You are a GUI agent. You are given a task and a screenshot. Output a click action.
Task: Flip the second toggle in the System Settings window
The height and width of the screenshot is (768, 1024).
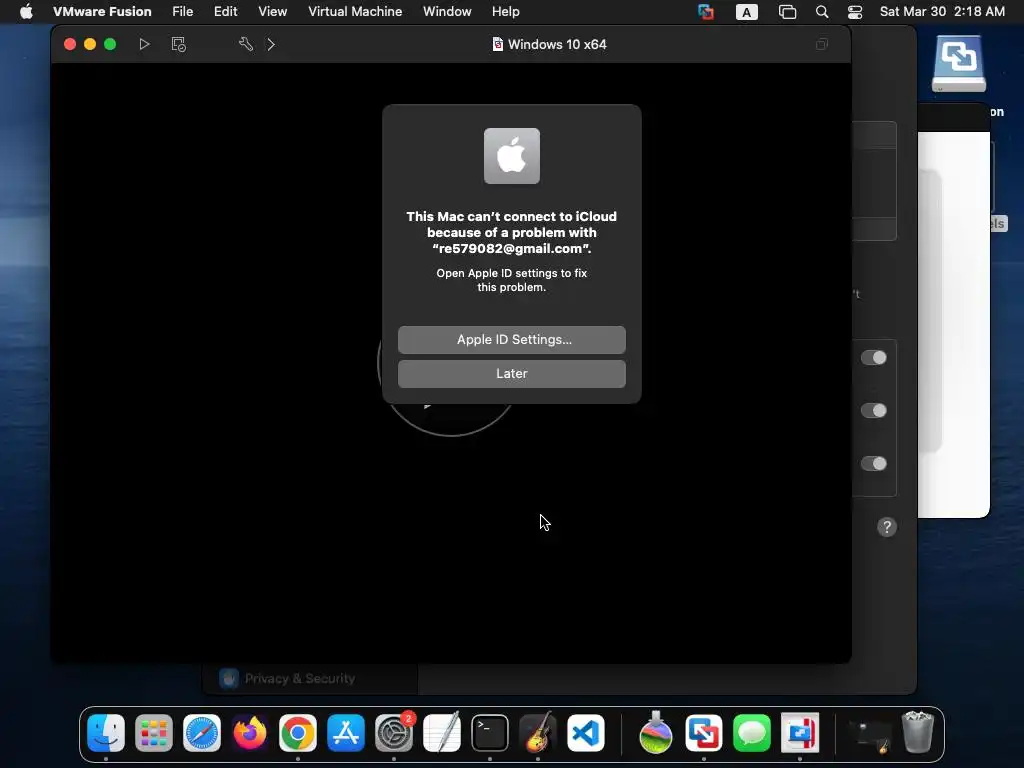click(x=873, y=411)
